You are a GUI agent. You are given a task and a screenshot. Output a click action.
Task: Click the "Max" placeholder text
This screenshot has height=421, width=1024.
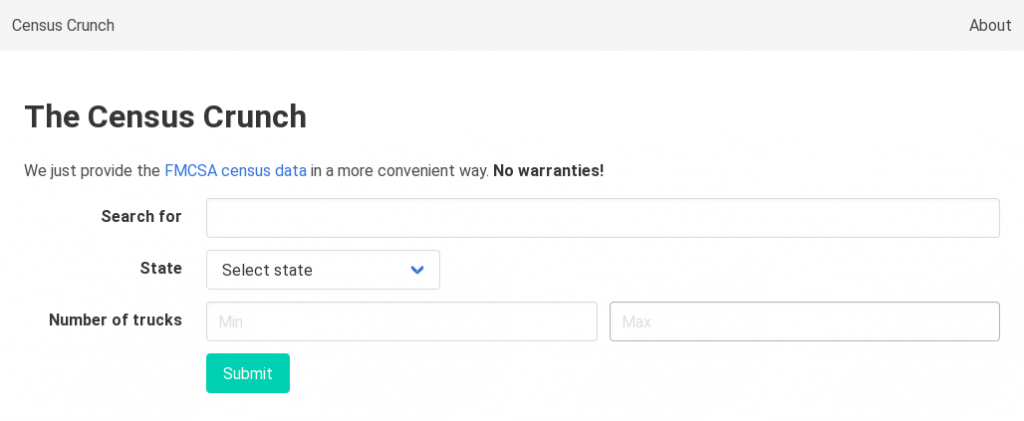(636, 322)
